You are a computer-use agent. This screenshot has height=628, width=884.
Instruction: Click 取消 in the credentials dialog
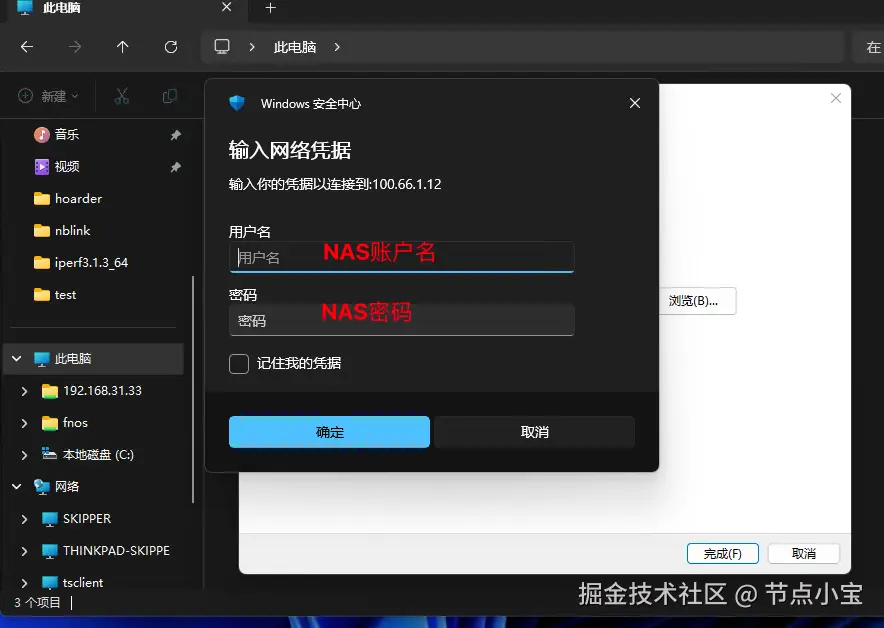click(x=534, y=432)
